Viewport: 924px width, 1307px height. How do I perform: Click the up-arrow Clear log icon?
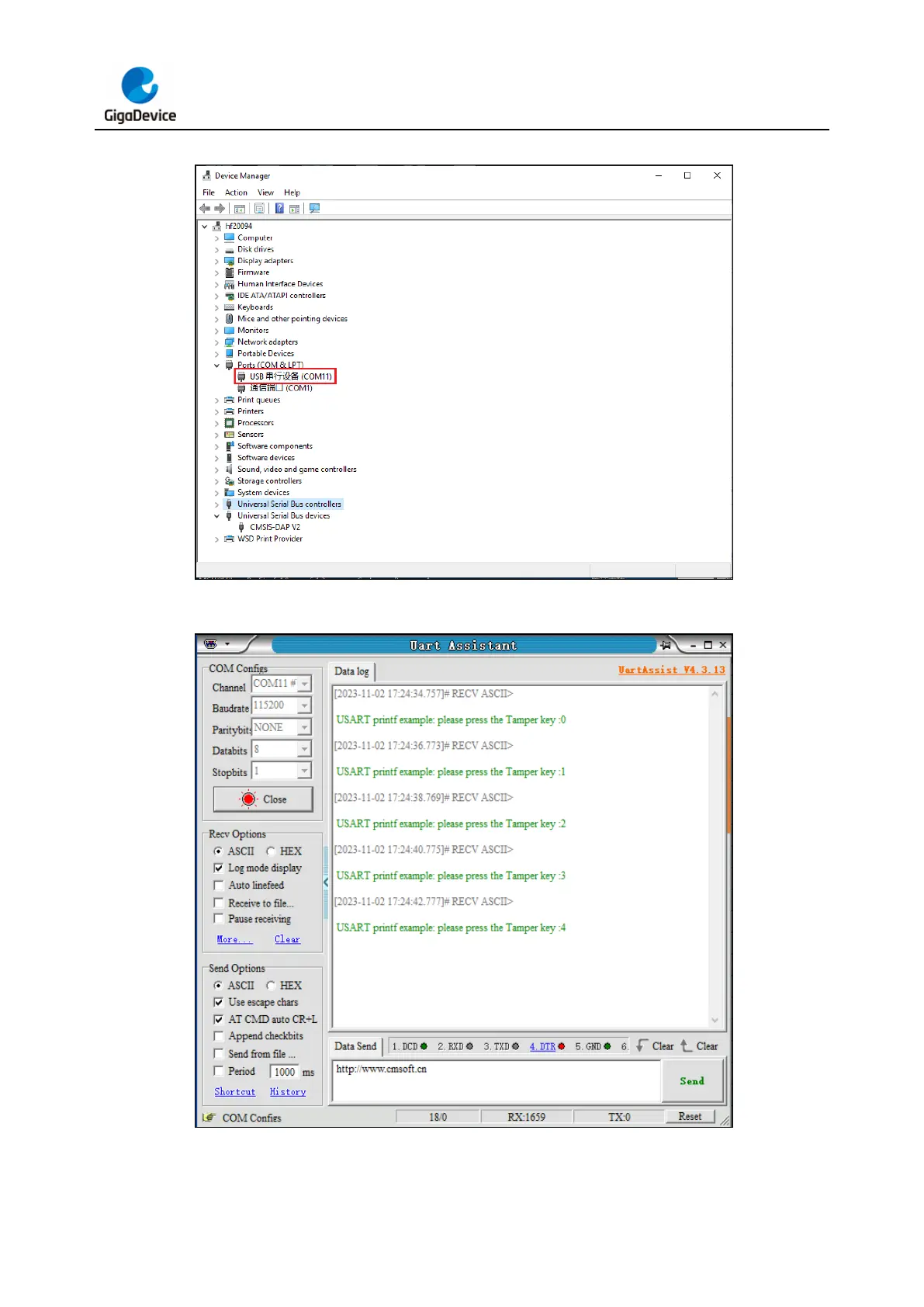[686, 1045]
